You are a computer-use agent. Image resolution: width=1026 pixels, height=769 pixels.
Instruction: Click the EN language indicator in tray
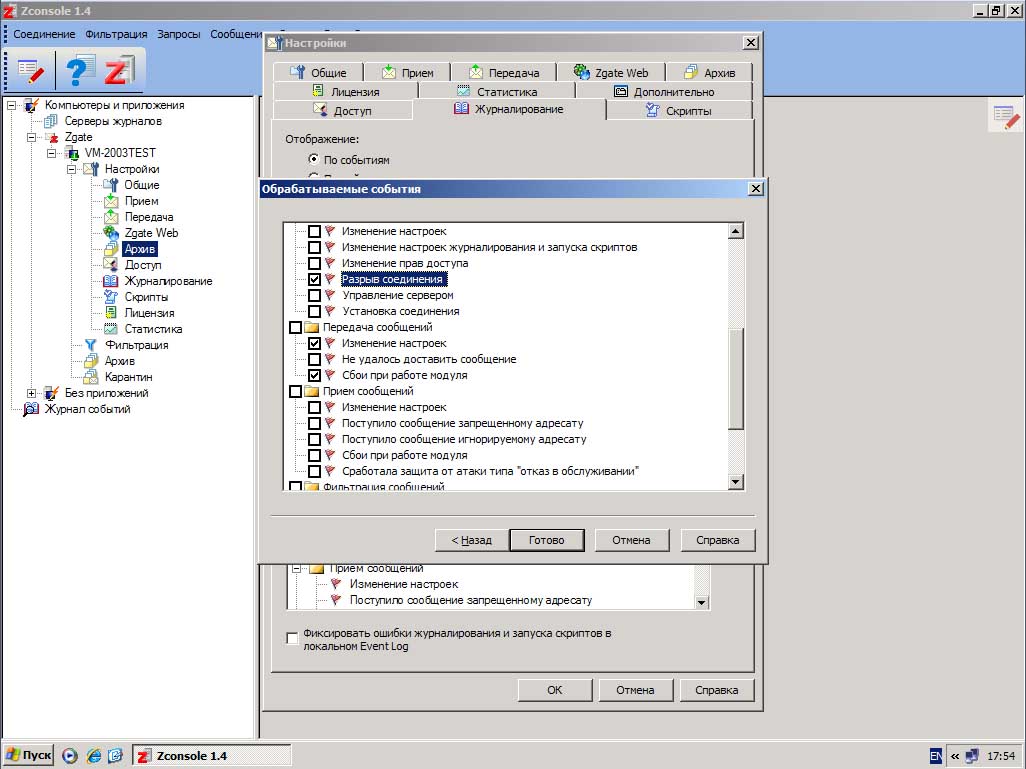(936, 756)
